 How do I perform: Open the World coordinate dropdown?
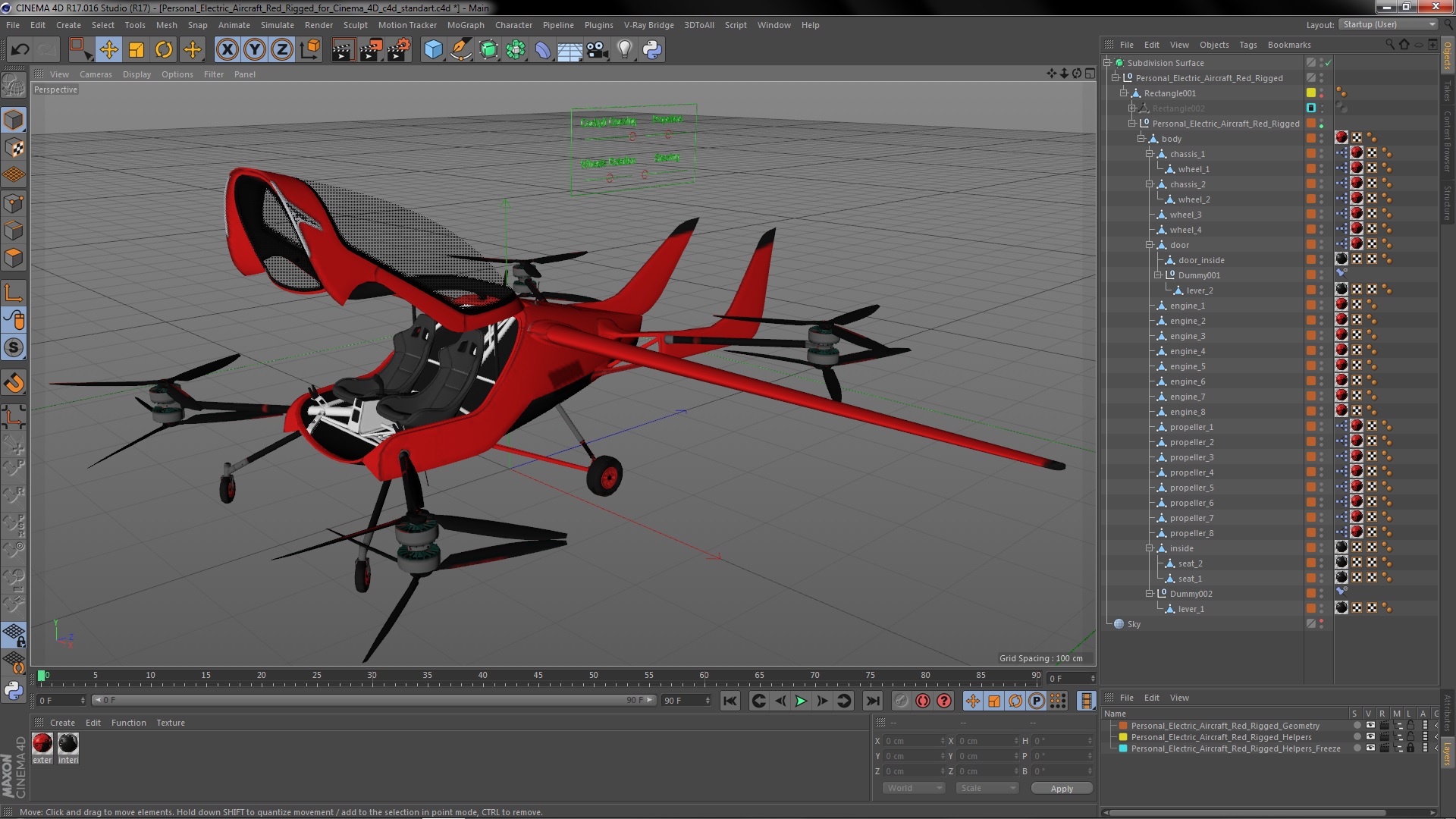click(914, 788)
